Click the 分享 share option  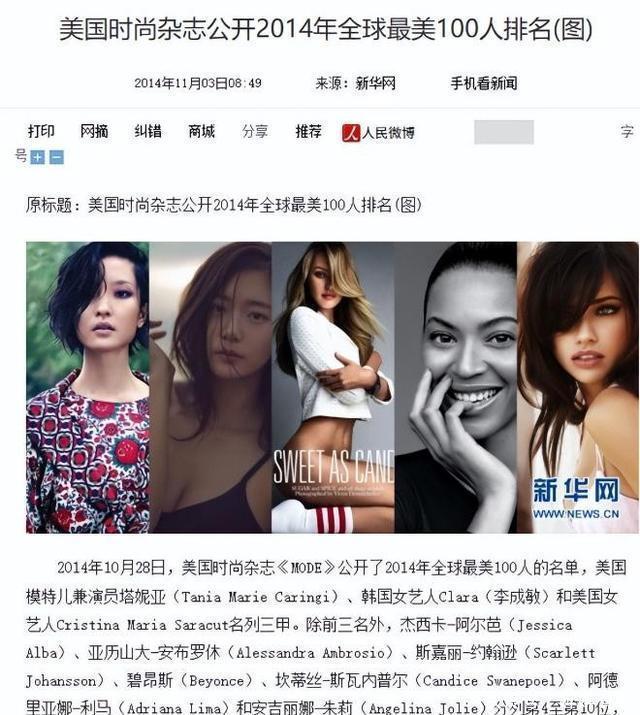pos(255,131)
